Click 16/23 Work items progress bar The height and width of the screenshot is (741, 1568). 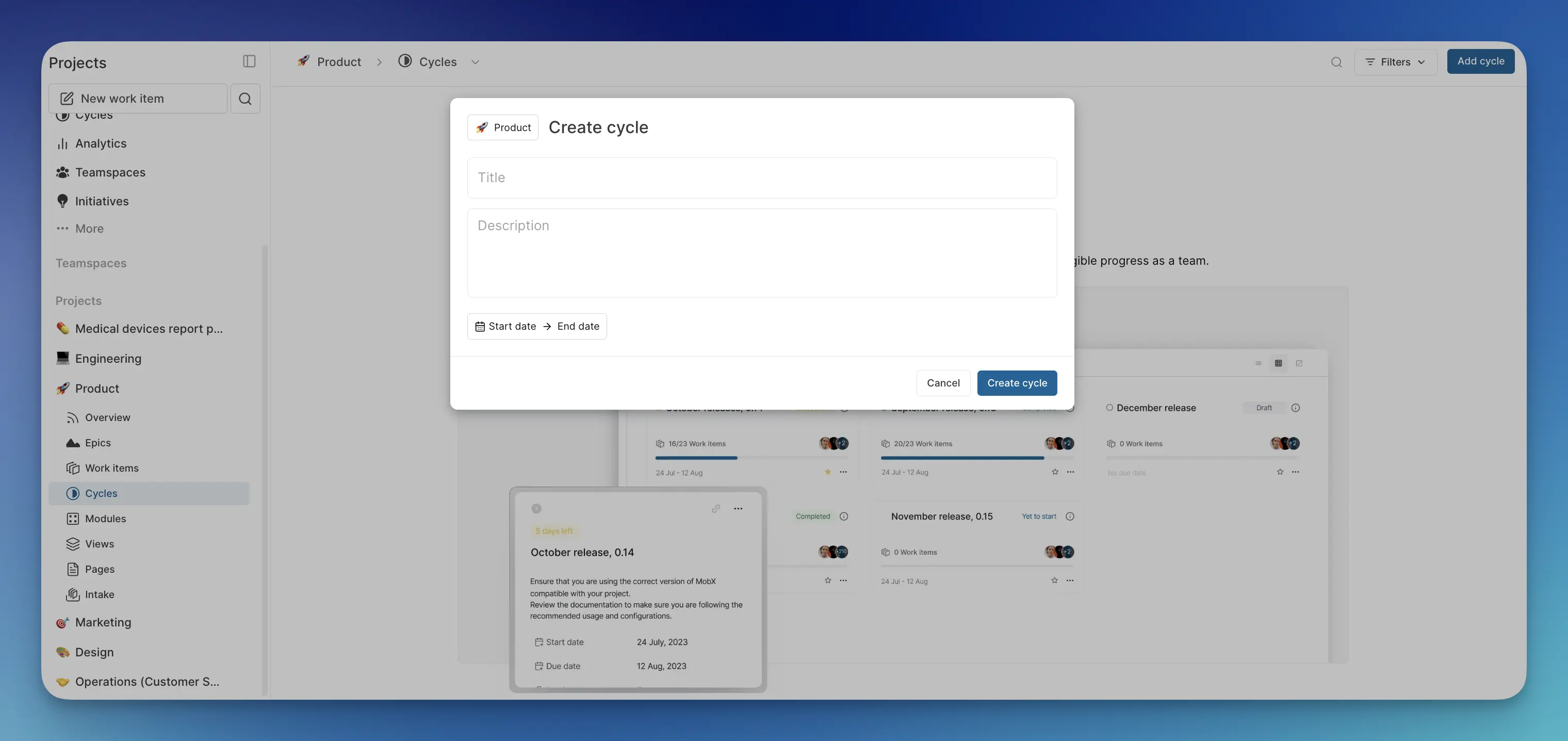pos(752,458)
